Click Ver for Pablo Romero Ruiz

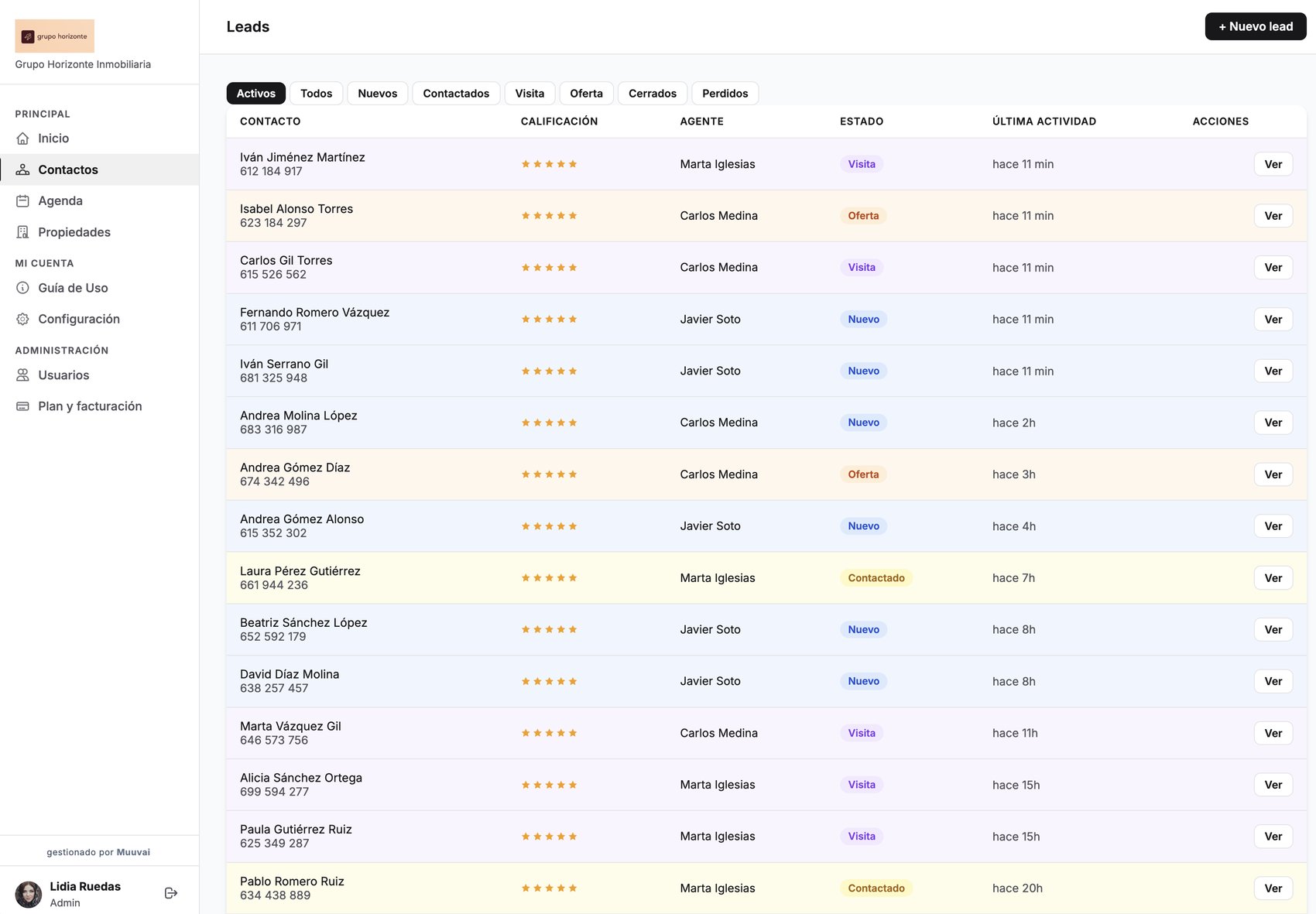1273,888
